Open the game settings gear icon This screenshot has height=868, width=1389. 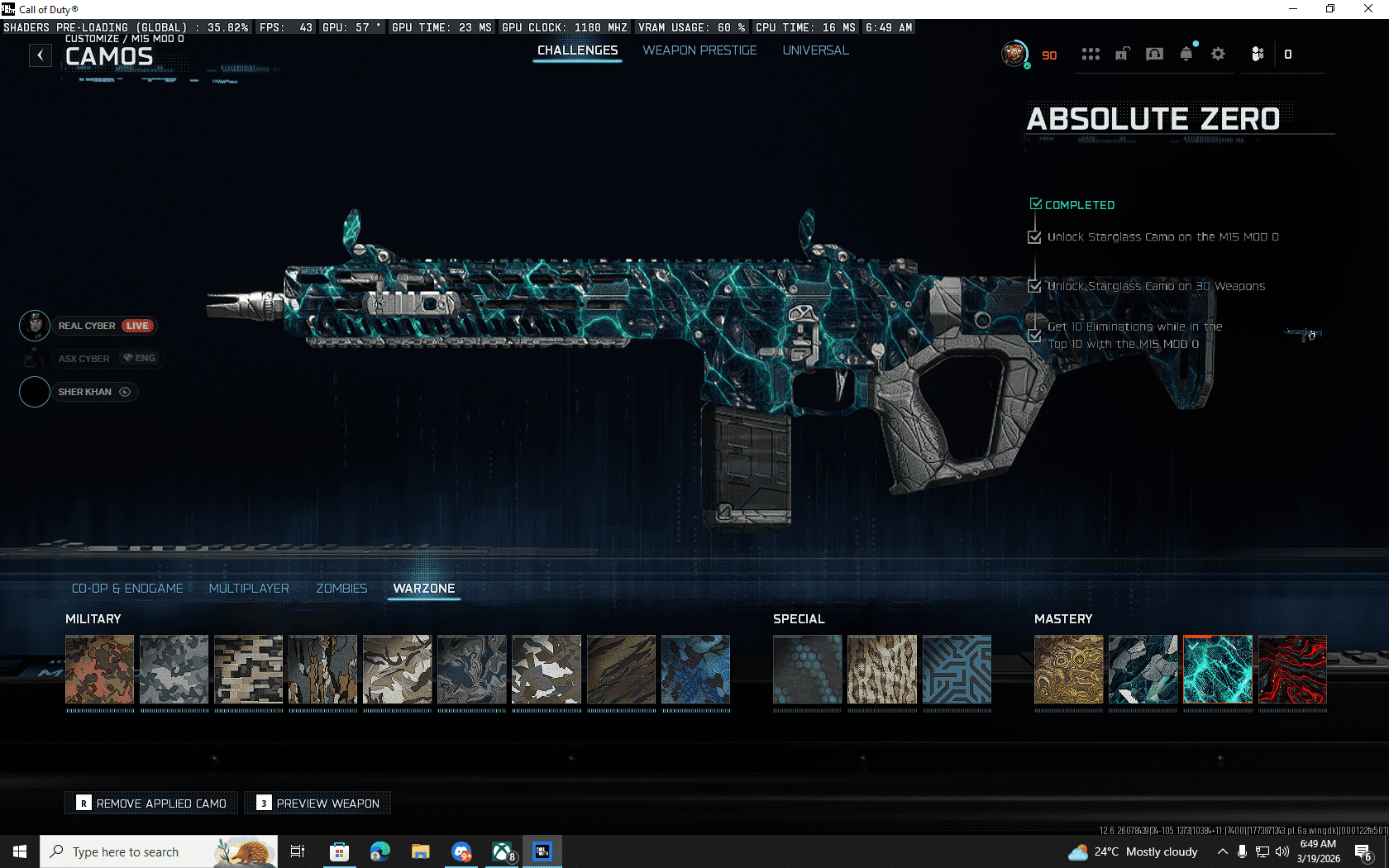point(1218,55)
